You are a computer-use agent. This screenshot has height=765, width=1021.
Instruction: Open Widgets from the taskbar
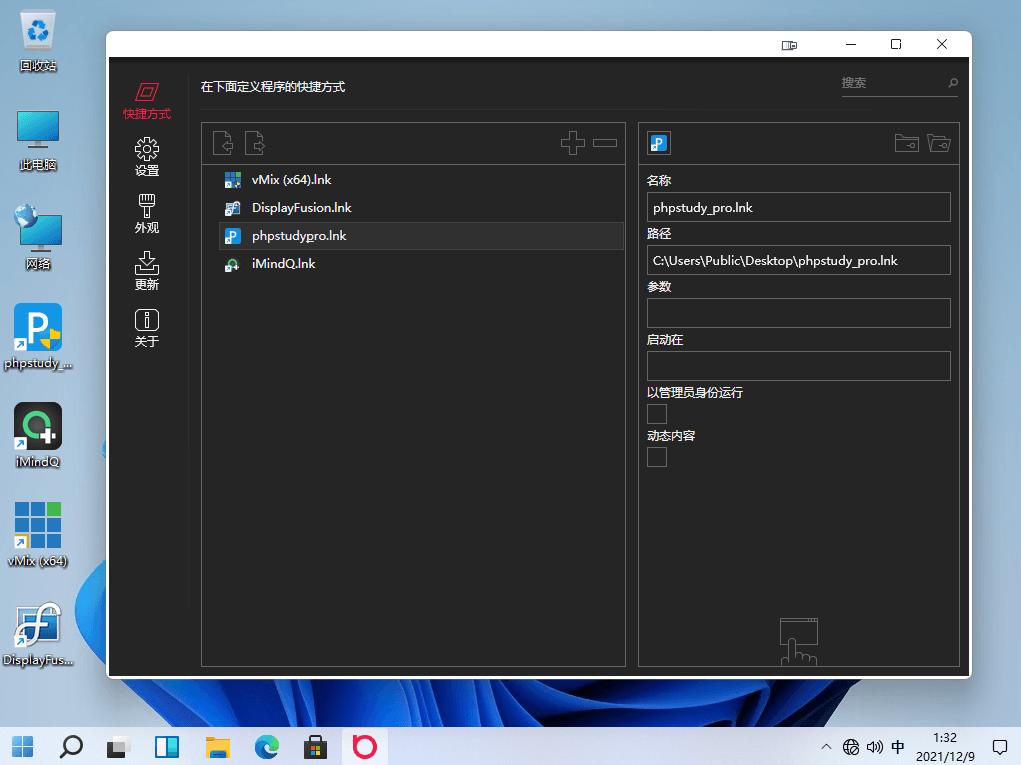tap(167, 746)
